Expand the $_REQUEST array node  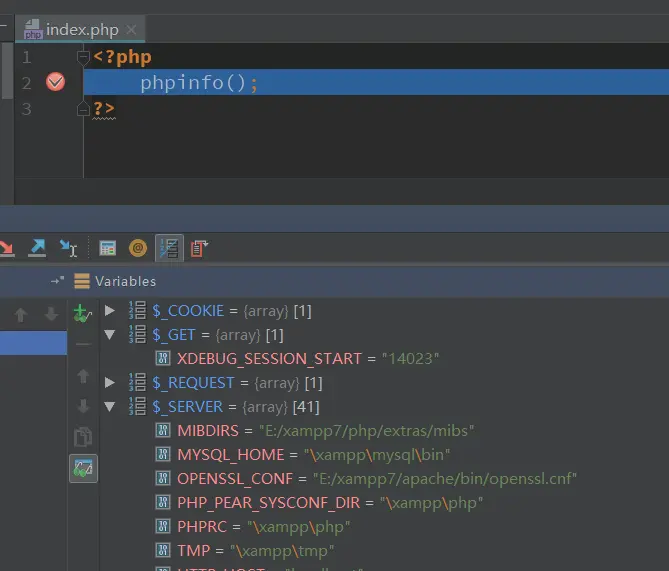pyautogui.click(x=110, y=382)
